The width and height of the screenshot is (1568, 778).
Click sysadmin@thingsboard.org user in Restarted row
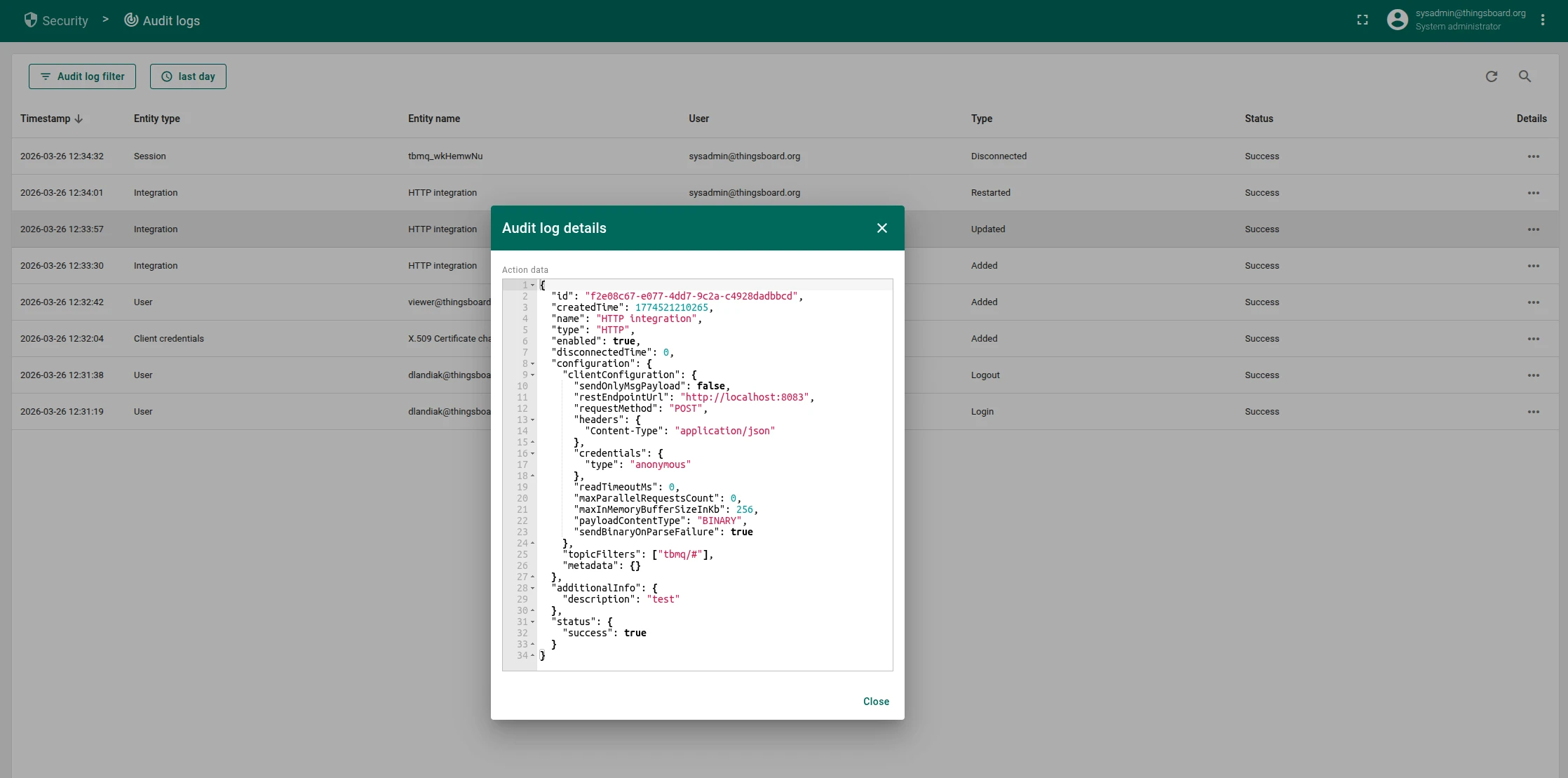click(x=744, y=193)
